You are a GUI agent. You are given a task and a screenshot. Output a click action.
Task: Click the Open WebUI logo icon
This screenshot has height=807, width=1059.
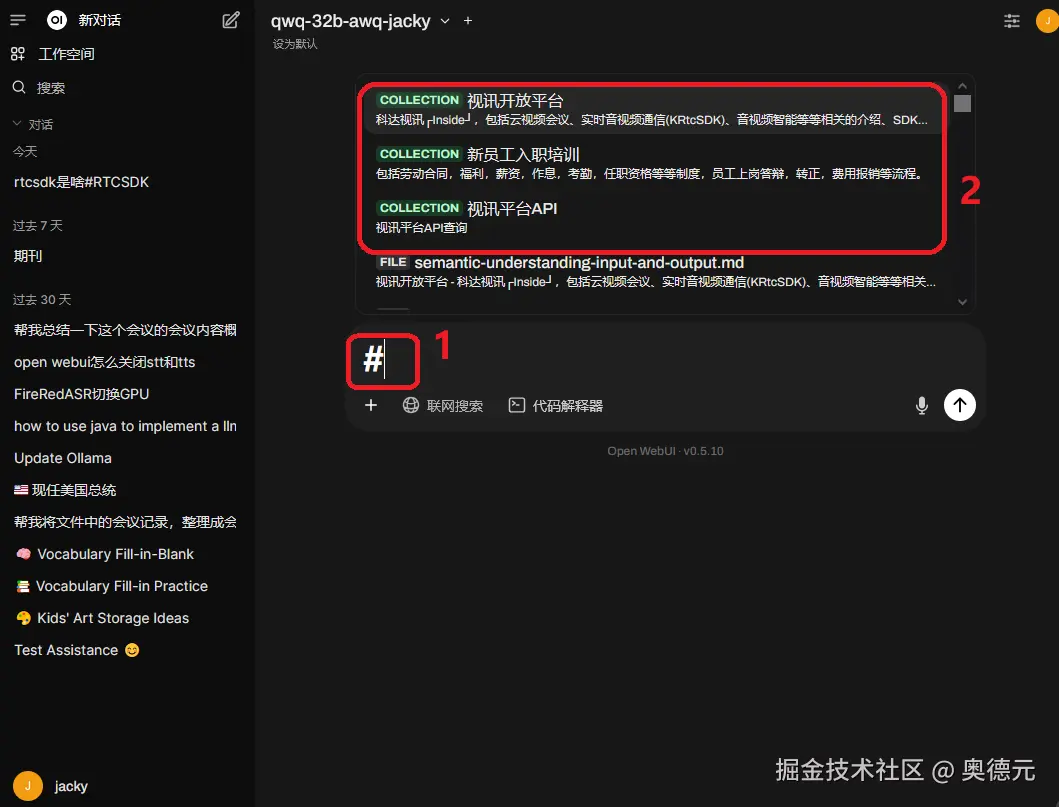[x=57, y=20]
